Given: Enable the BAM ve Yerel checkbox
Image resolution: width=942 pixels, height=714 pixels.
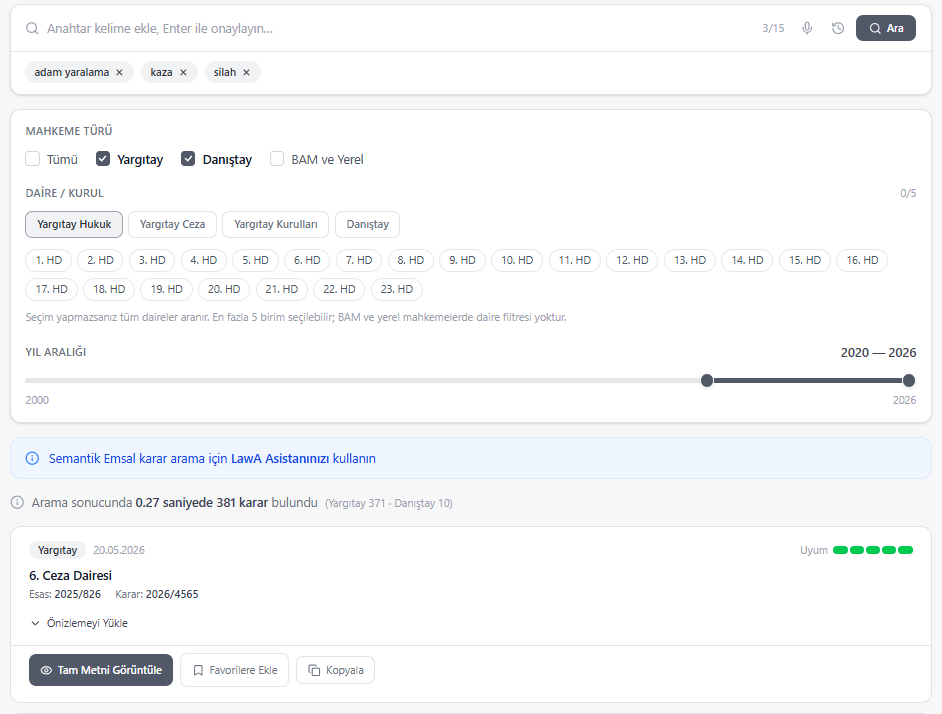Looking at the screenshot, I should tap(277, 159).
